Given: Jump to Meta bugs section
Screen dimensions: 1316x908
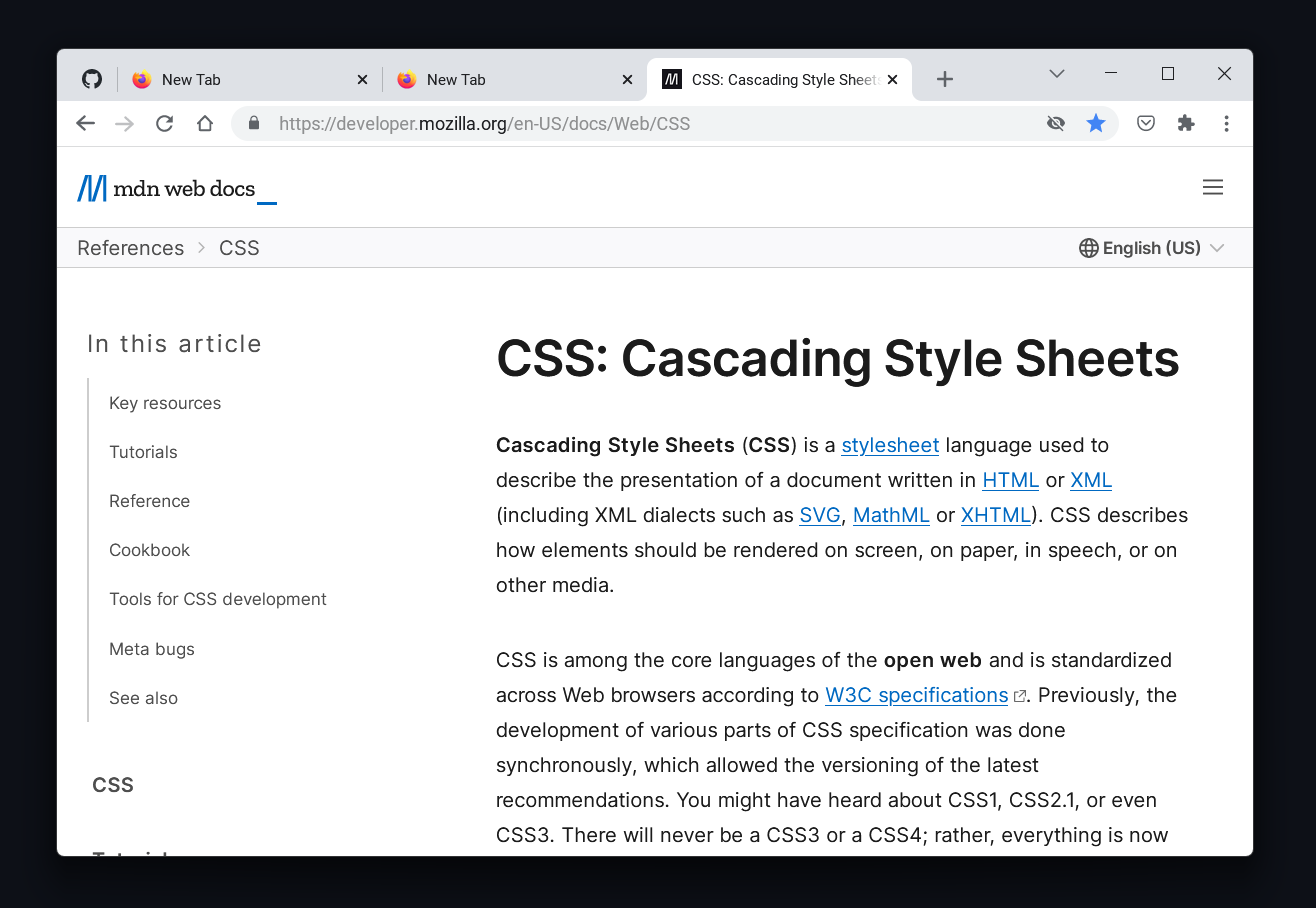Looking at the screenshot, I should click(152, 649).
